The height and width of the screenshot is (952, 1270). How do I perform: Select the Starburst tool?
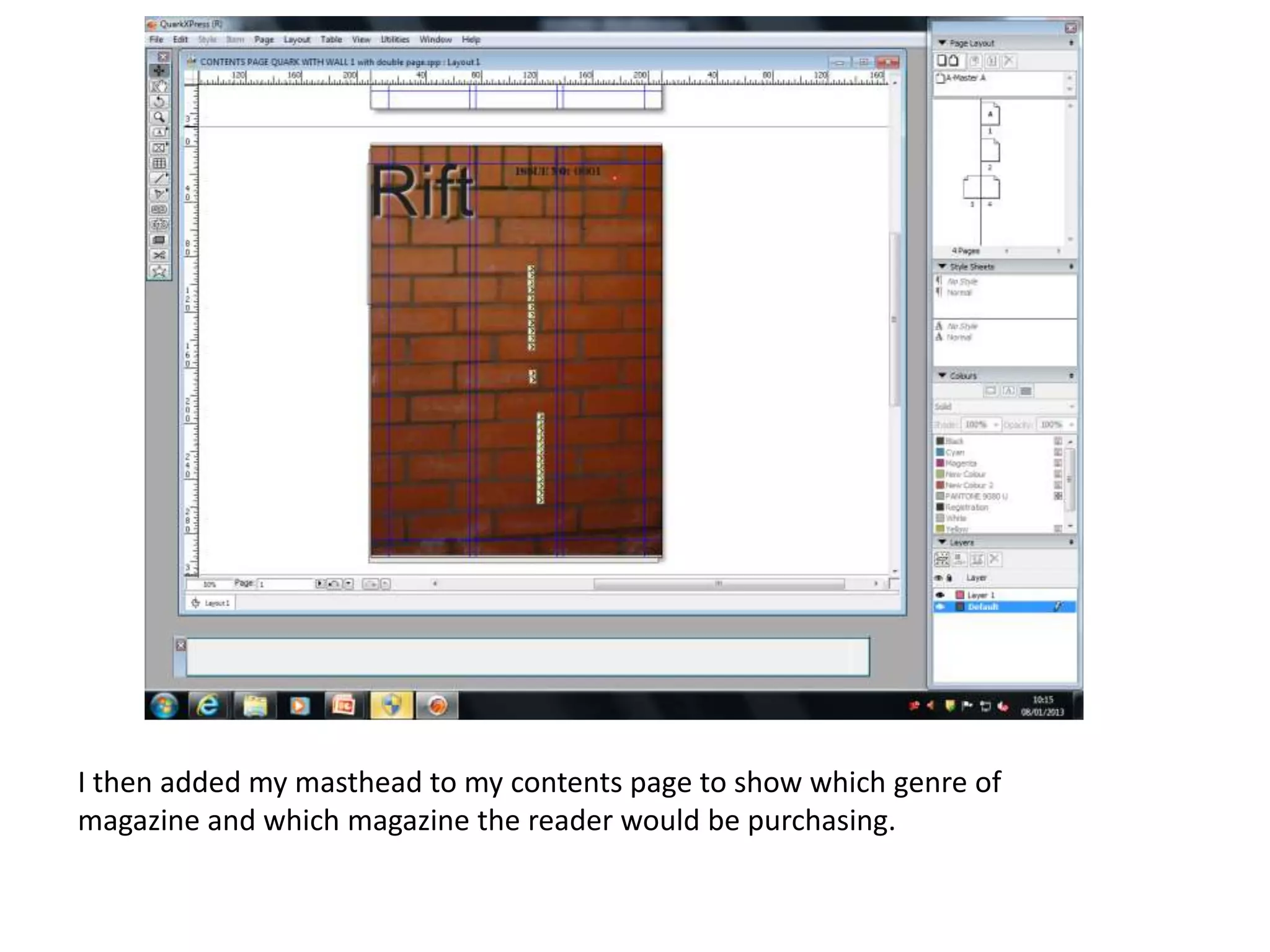pyautogui.click(x=159, y=271)
